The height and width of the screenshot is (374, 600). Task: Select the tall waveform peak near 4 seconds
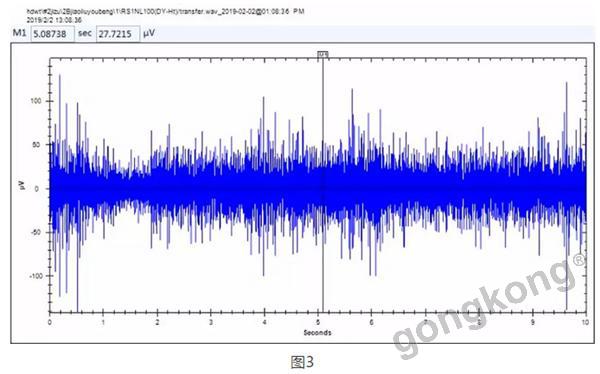263,115
